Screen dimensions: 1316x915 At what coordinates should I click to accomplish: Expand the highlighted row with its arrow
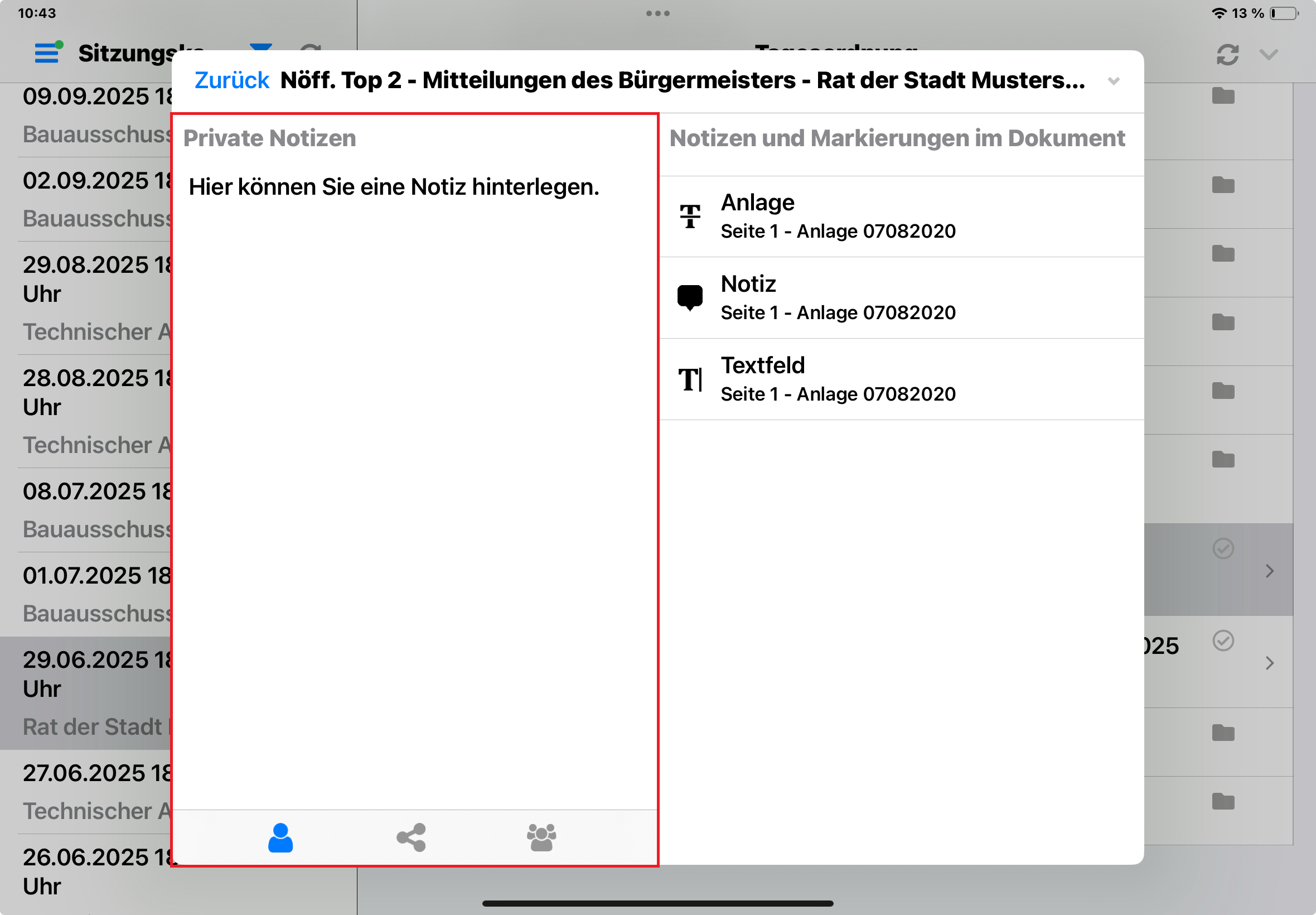(1270, 571)
